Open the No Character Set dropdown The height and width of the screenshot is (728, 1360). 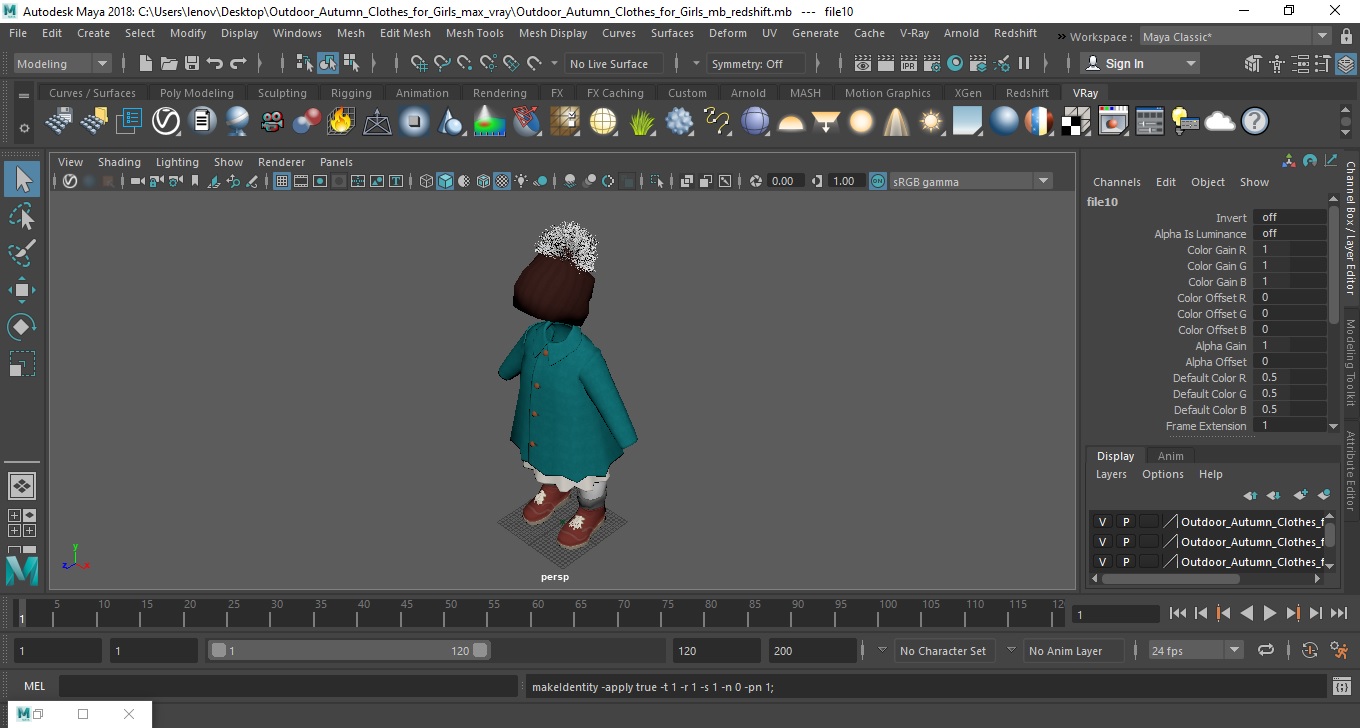point(943,650)
